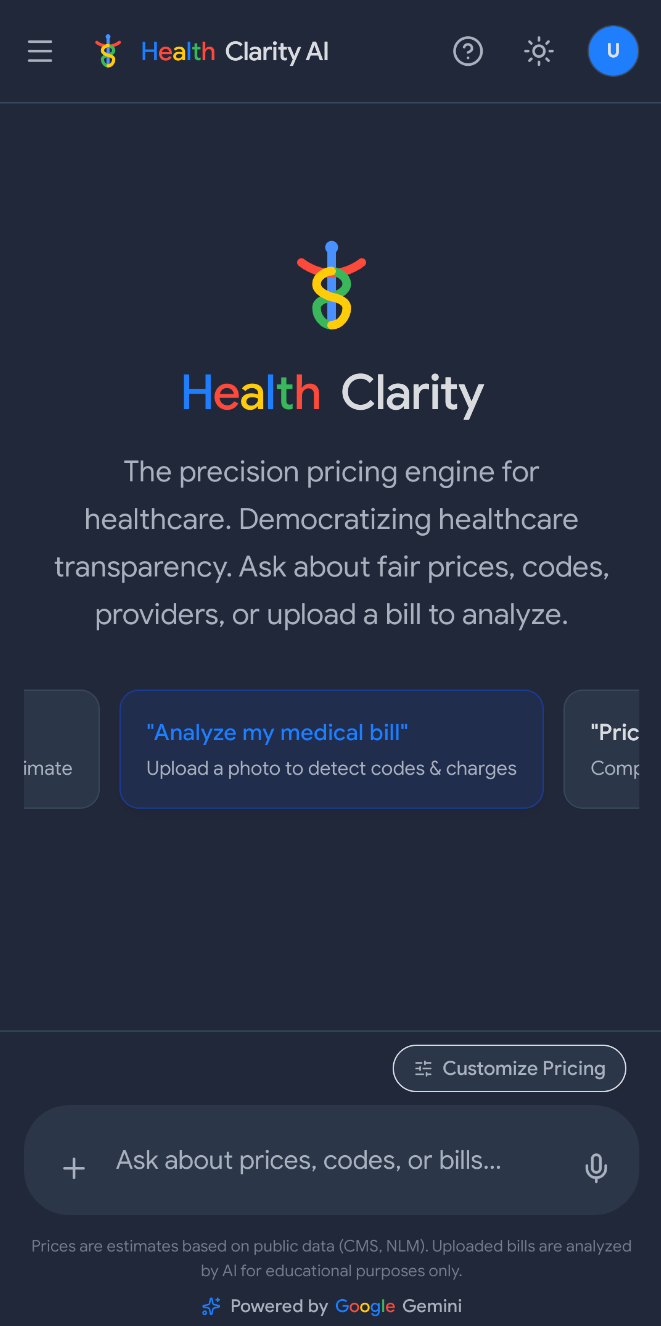Click the large Health Clarity center logo

tap(331, 283)
